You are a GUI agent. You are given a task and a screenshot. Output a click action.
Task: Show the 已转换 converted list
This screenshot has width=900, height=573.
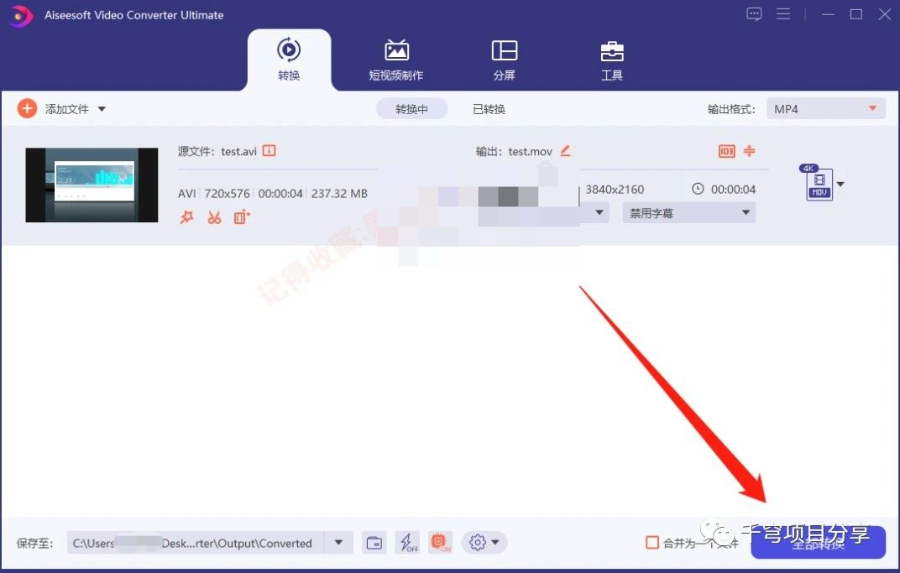coord(489,109)
